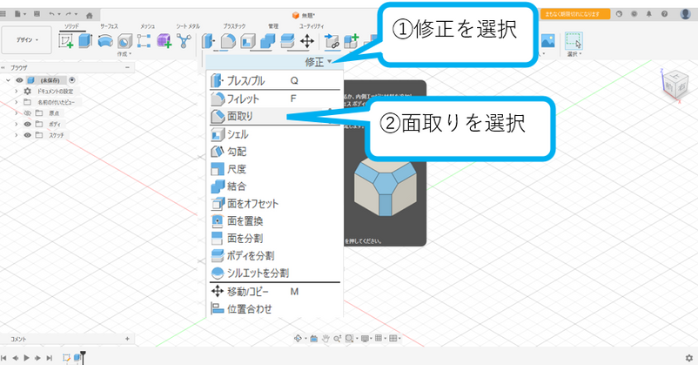Click Combine icon in ribbon toolbar

267,41
